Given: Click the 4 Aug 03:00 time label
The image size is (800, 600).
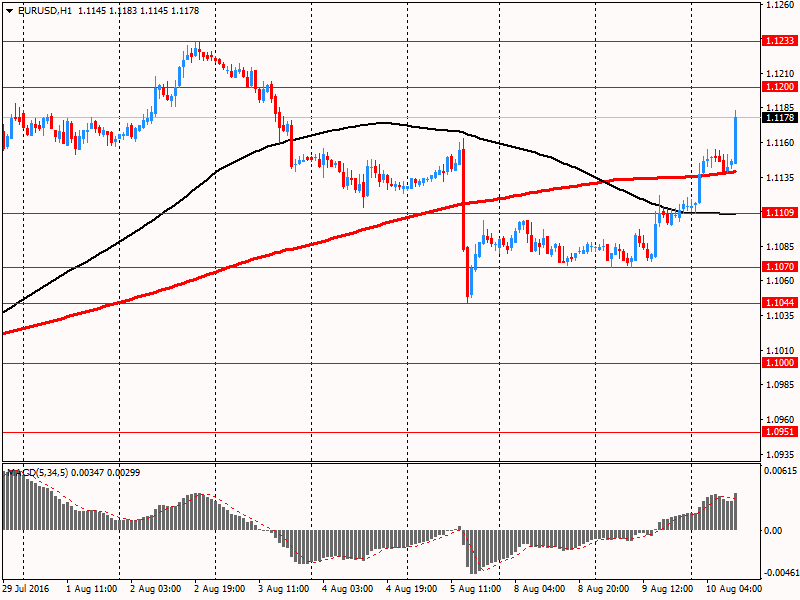Looking at the screenshot, I should tap(347, 589).
